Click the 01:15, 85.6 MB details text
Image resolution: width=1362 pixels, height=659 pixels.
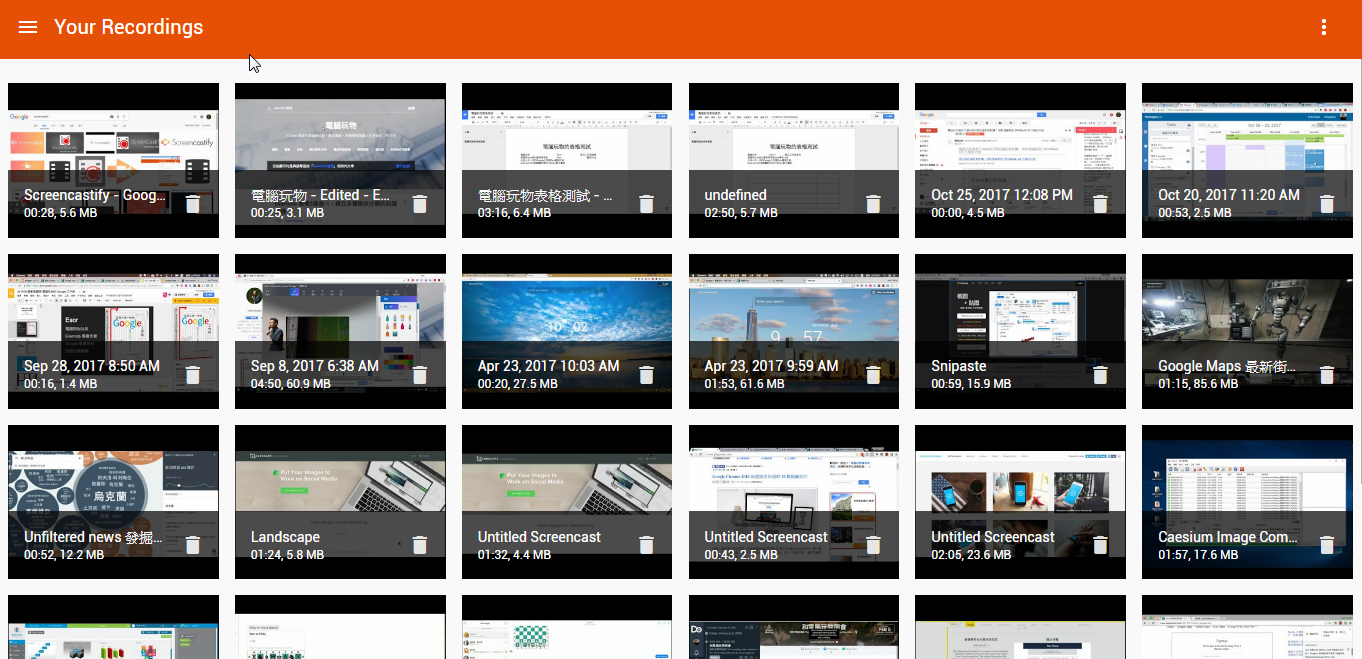(1198, 384)
